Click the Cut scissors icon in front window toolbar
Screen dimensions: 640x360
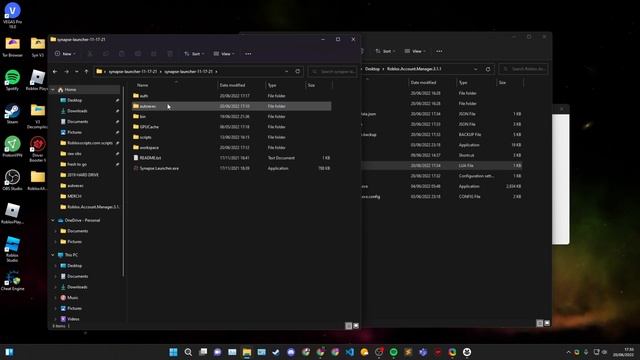click(90, 53)
